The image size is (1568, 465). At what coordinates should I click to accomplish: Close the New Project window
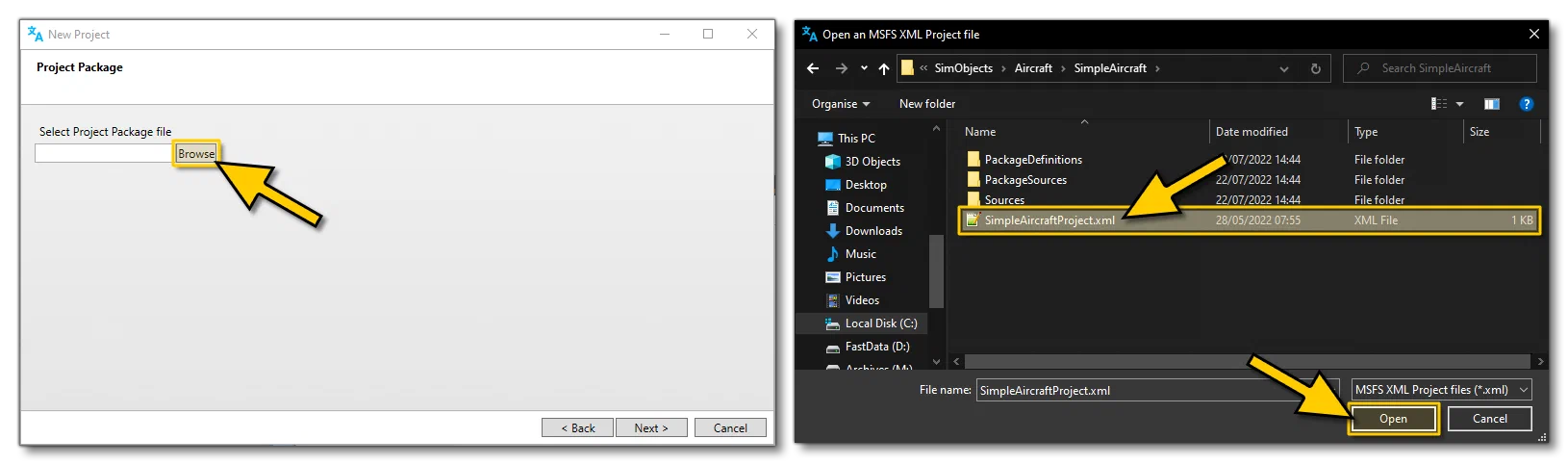click(752, 34)
